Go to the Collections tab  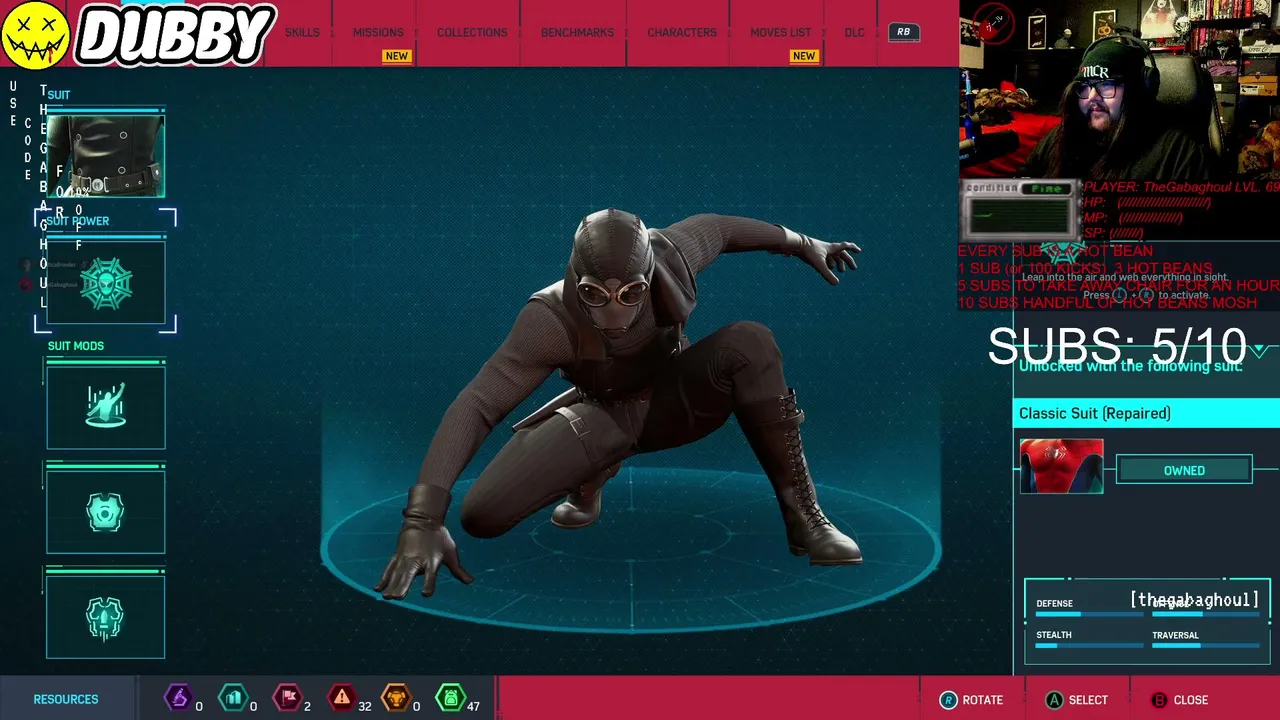(x=472, y=32)
